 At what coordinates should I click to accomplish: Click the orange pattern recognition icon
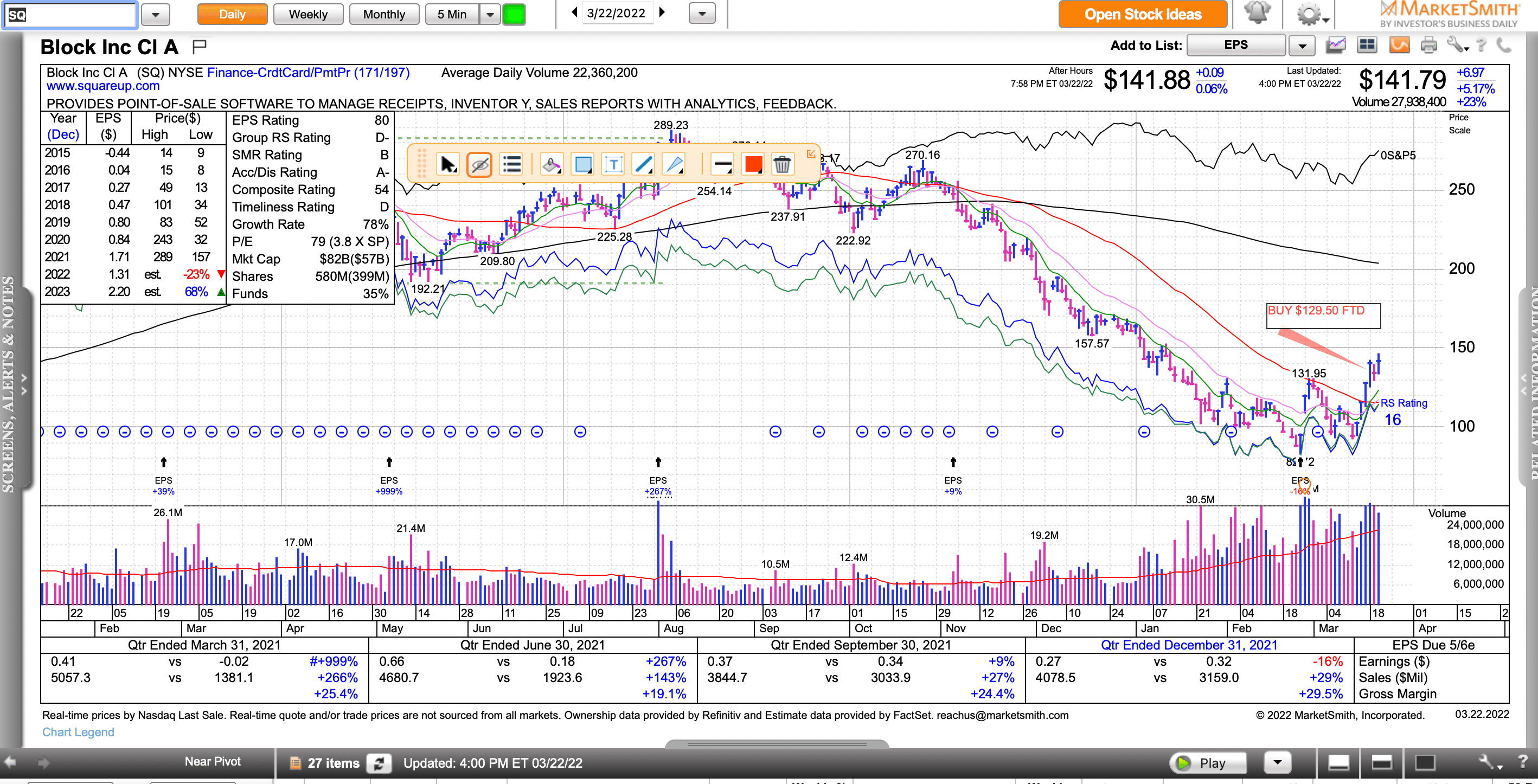pos(1400,45)
